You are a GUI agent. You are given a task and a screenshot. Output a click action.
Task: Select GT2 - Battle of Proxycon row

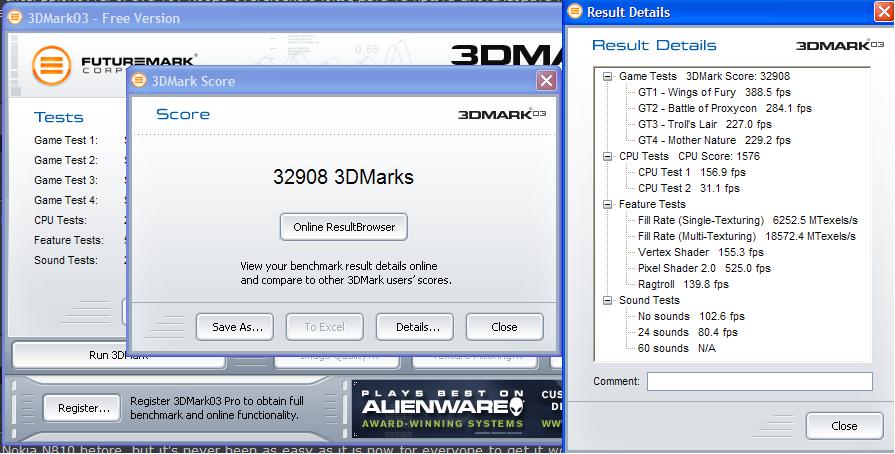point(724,108)
